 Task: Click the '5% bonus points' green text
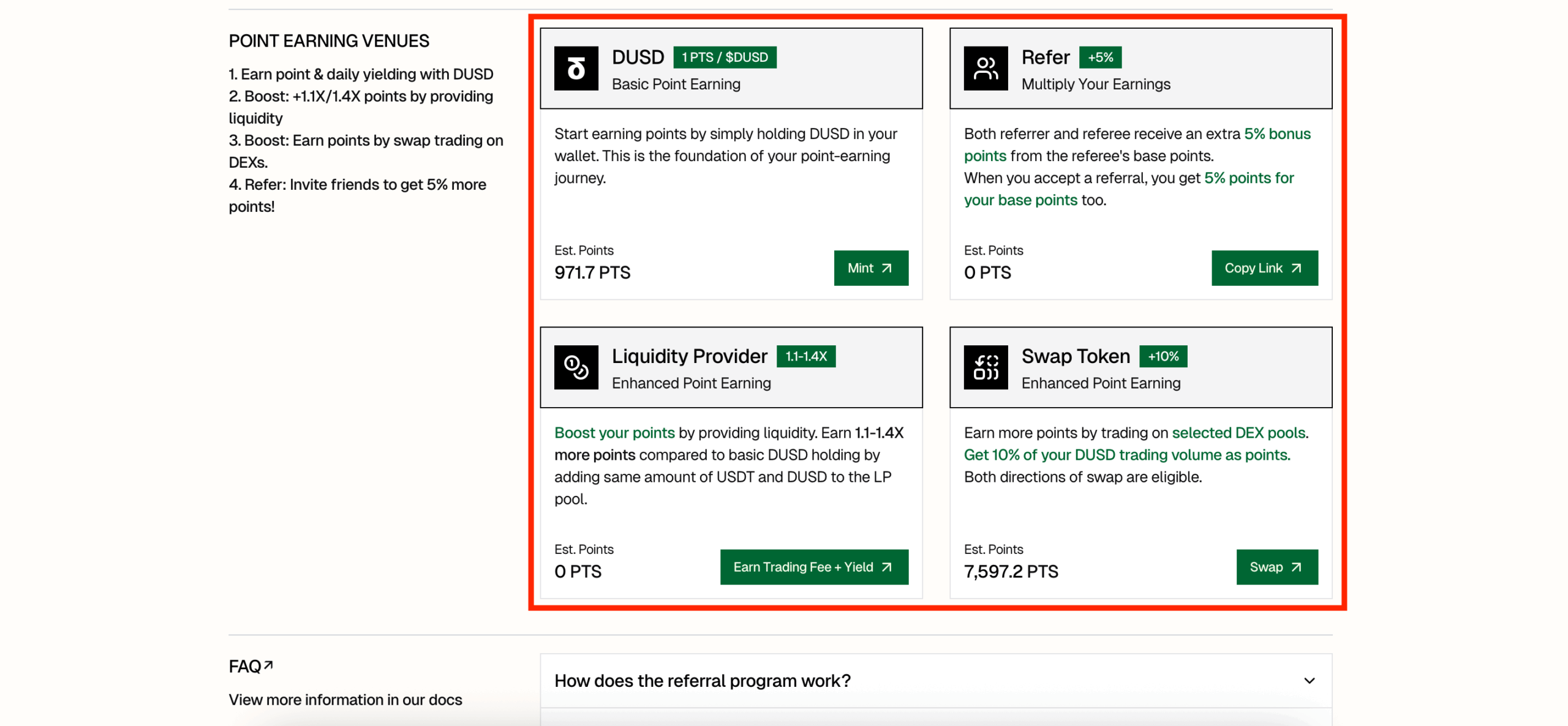(x=1277, y=134)
